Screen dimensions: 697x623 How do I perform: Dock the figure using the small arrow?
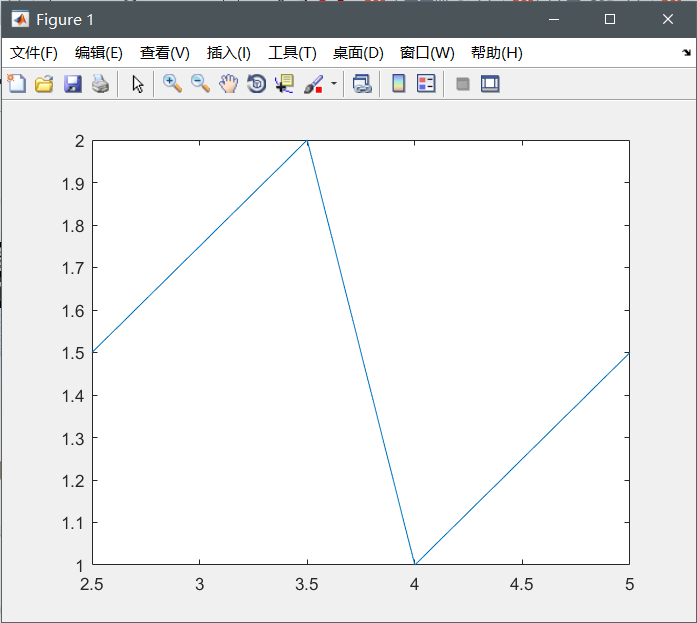point(686,52)
